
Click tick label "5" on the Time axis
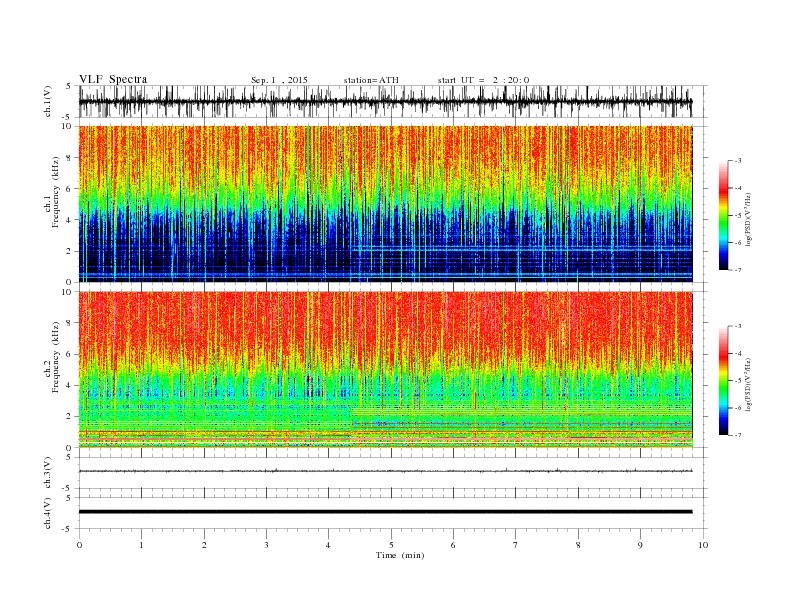coord(391,545)
